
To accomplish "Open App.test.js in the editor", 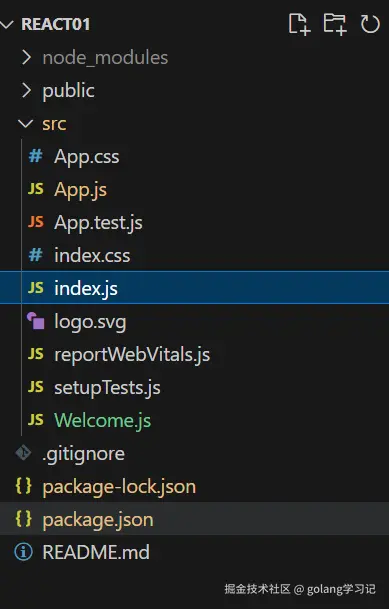I will point(99,223).
